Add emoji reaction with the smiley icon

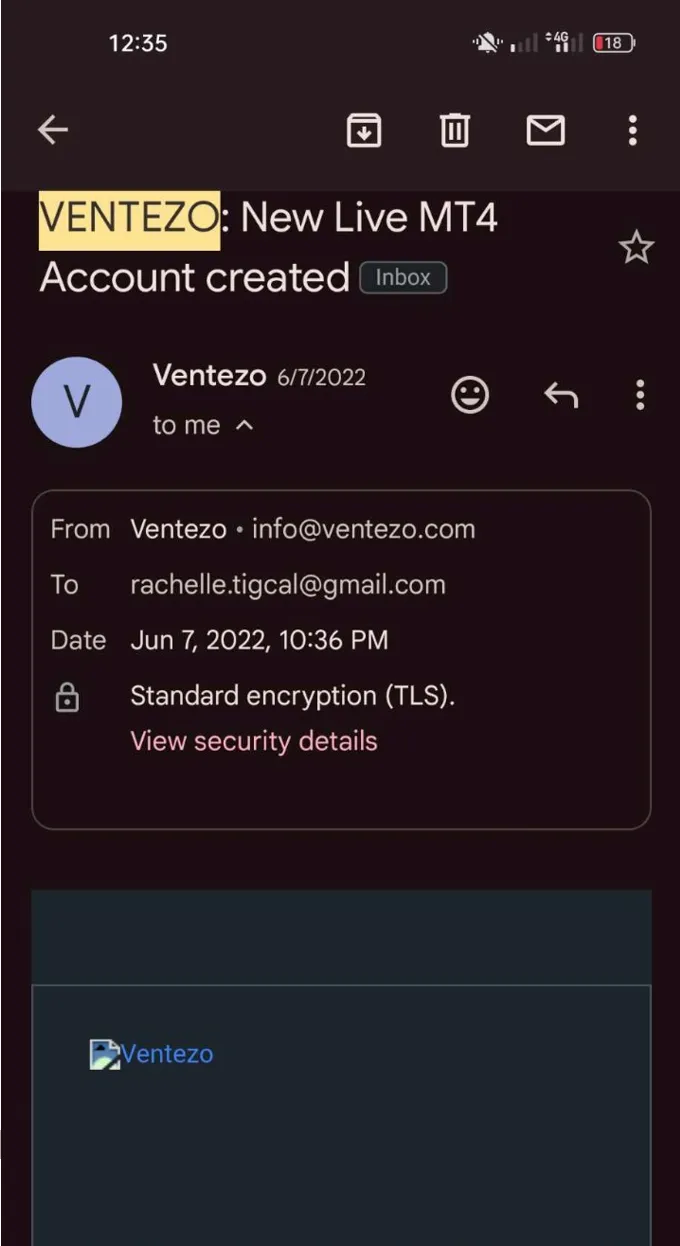[470, 395]
